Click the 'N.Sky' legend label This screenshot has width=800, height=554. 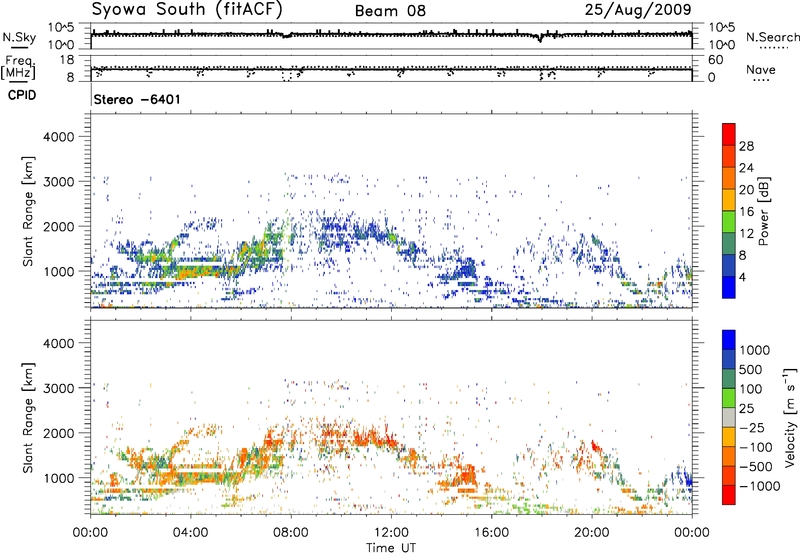tap(19, 37)
